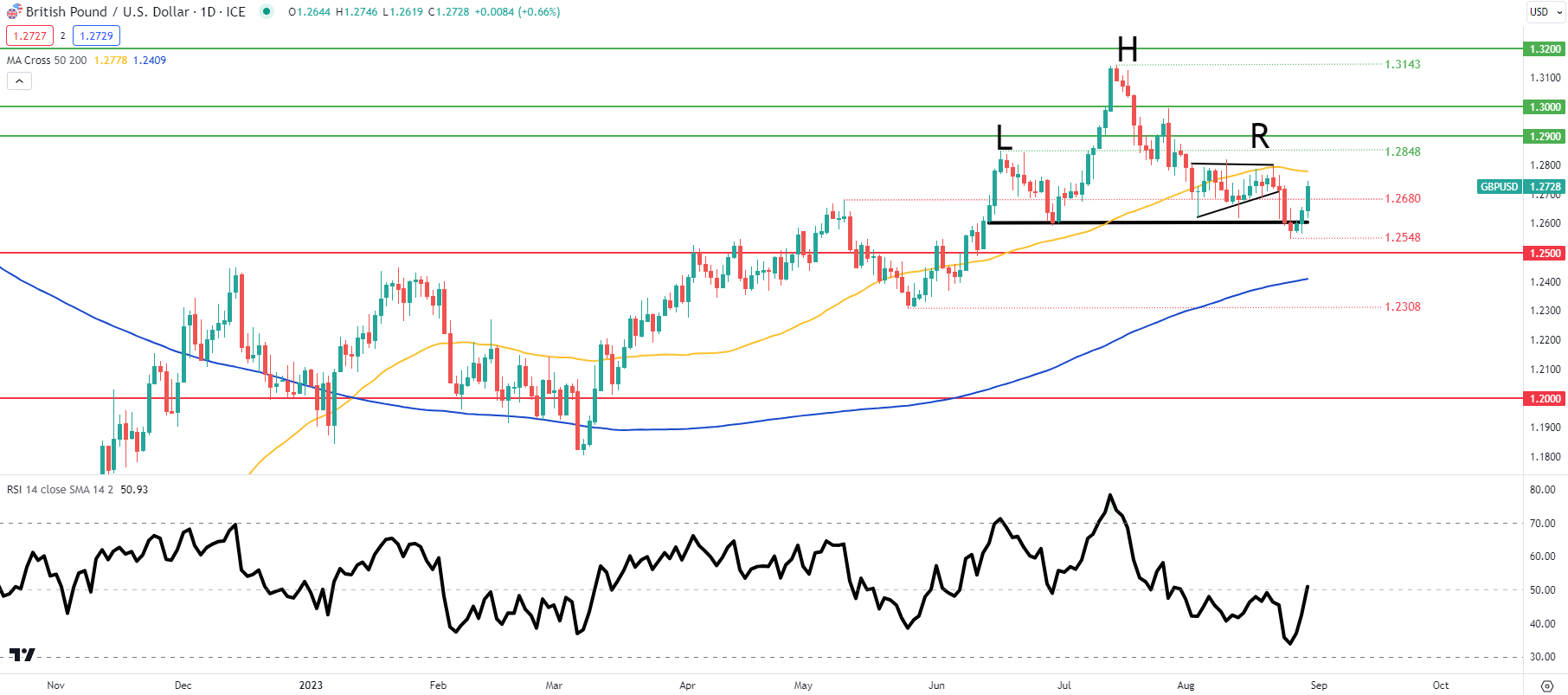Click the Sep date on time axis
The image size is (1568, 695).
(x=1319, y=685)
